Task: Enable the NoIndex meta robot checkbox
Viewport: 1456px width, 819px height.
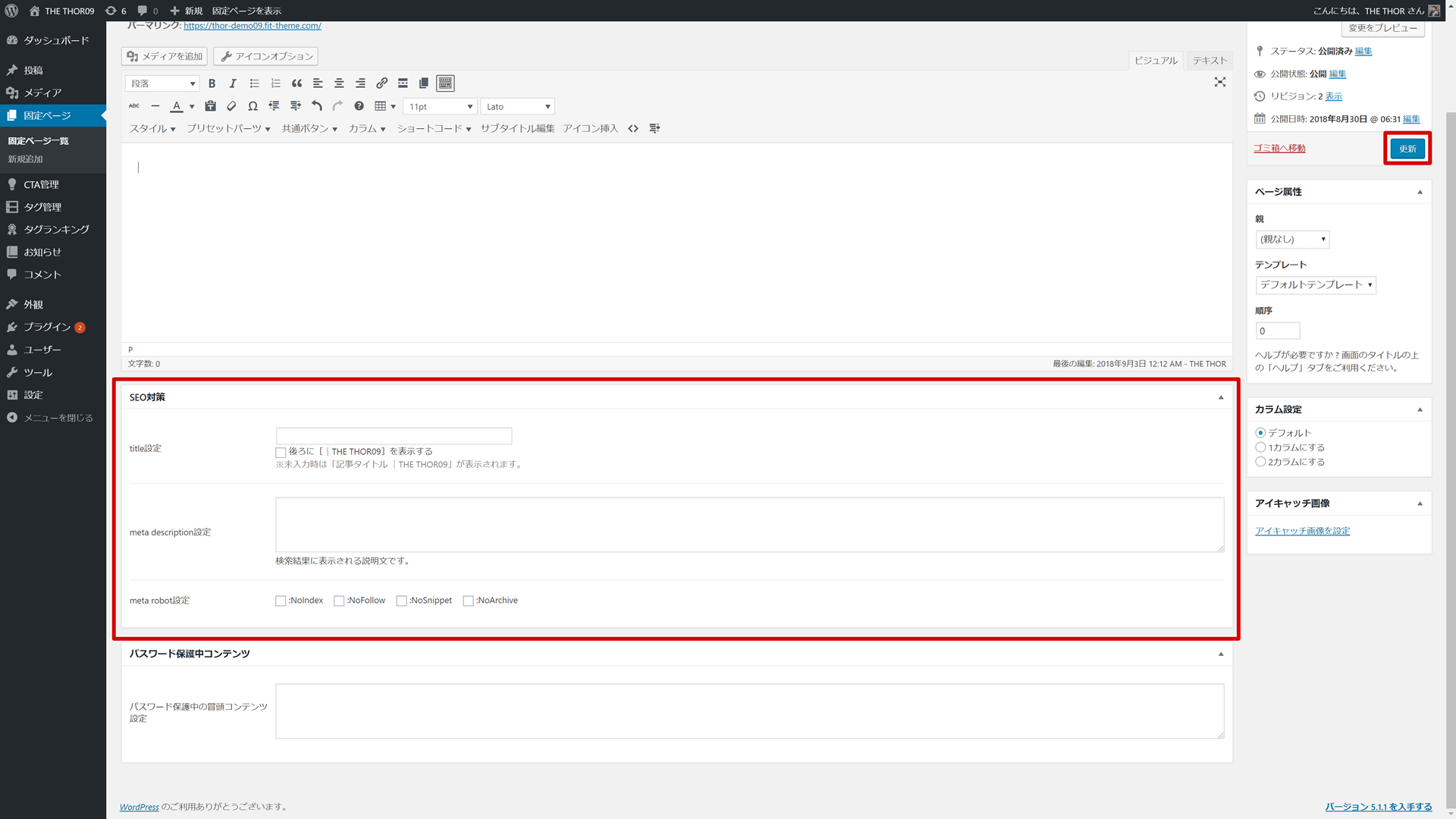Action: tap(281, 601)
